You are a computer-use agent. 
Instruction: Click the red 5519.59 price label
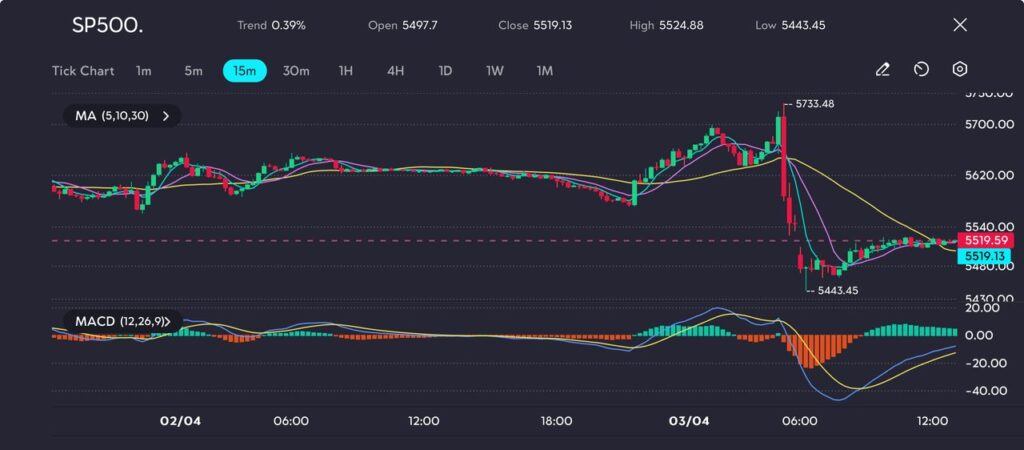click(x=985, y=240)
